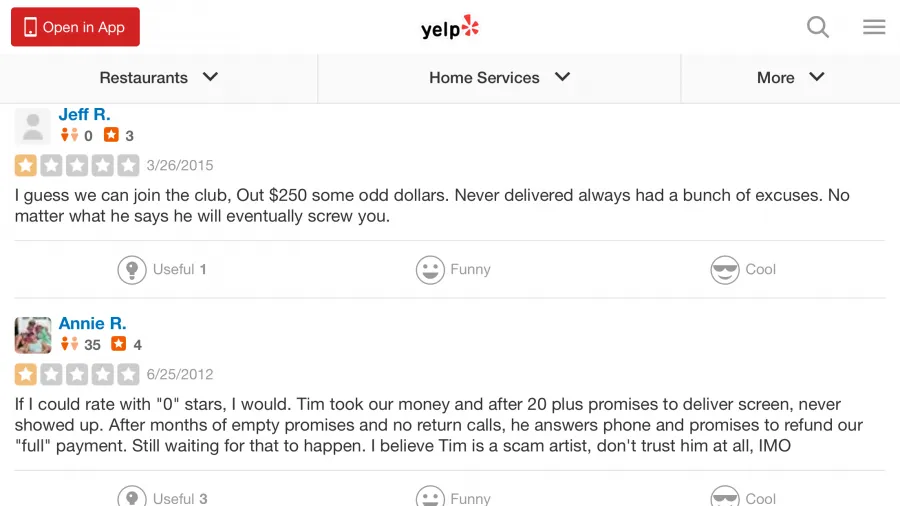Click Jeff R.'s one-star rating

(77, 165)
